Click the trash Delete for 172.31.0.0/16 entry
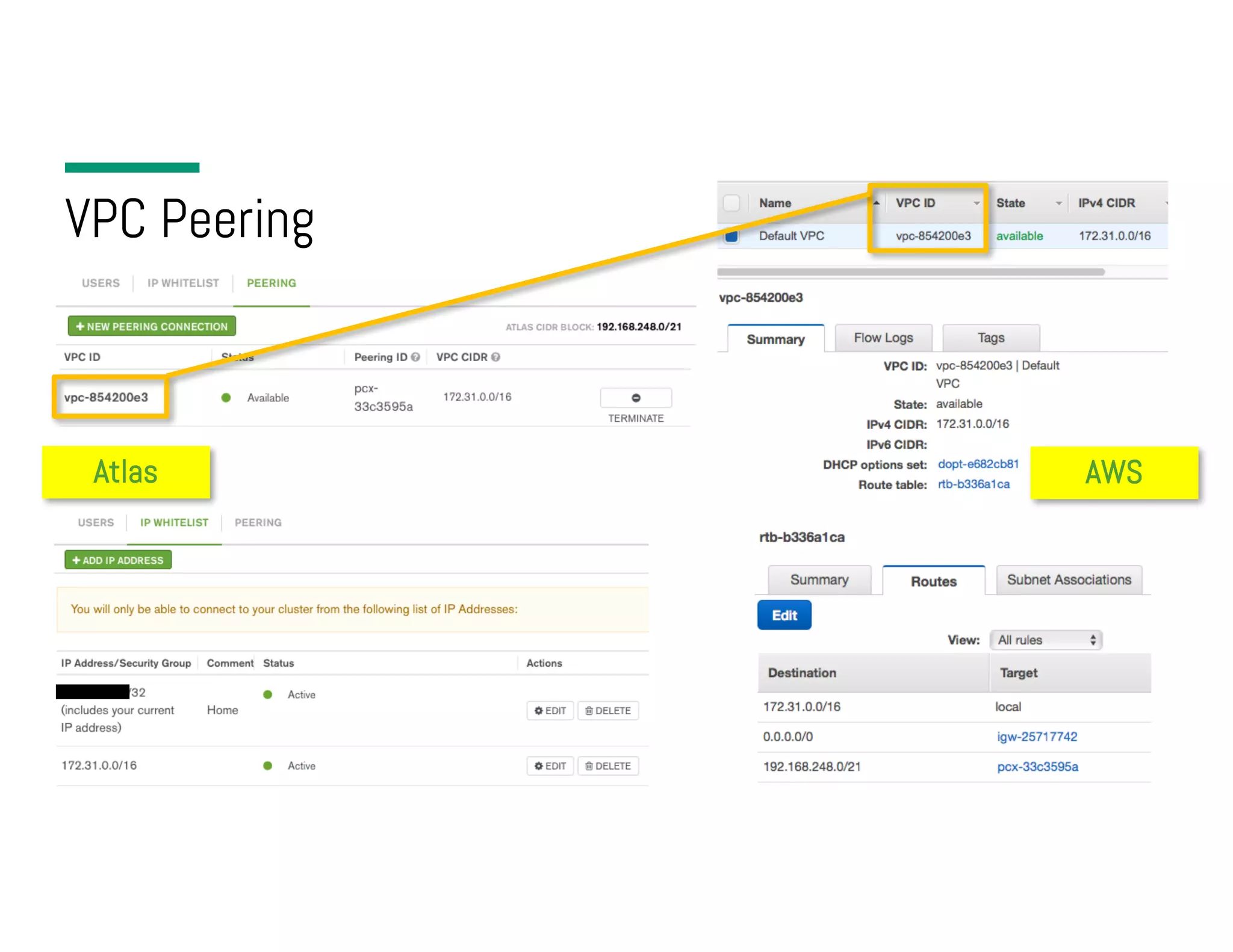 point(607,765)
